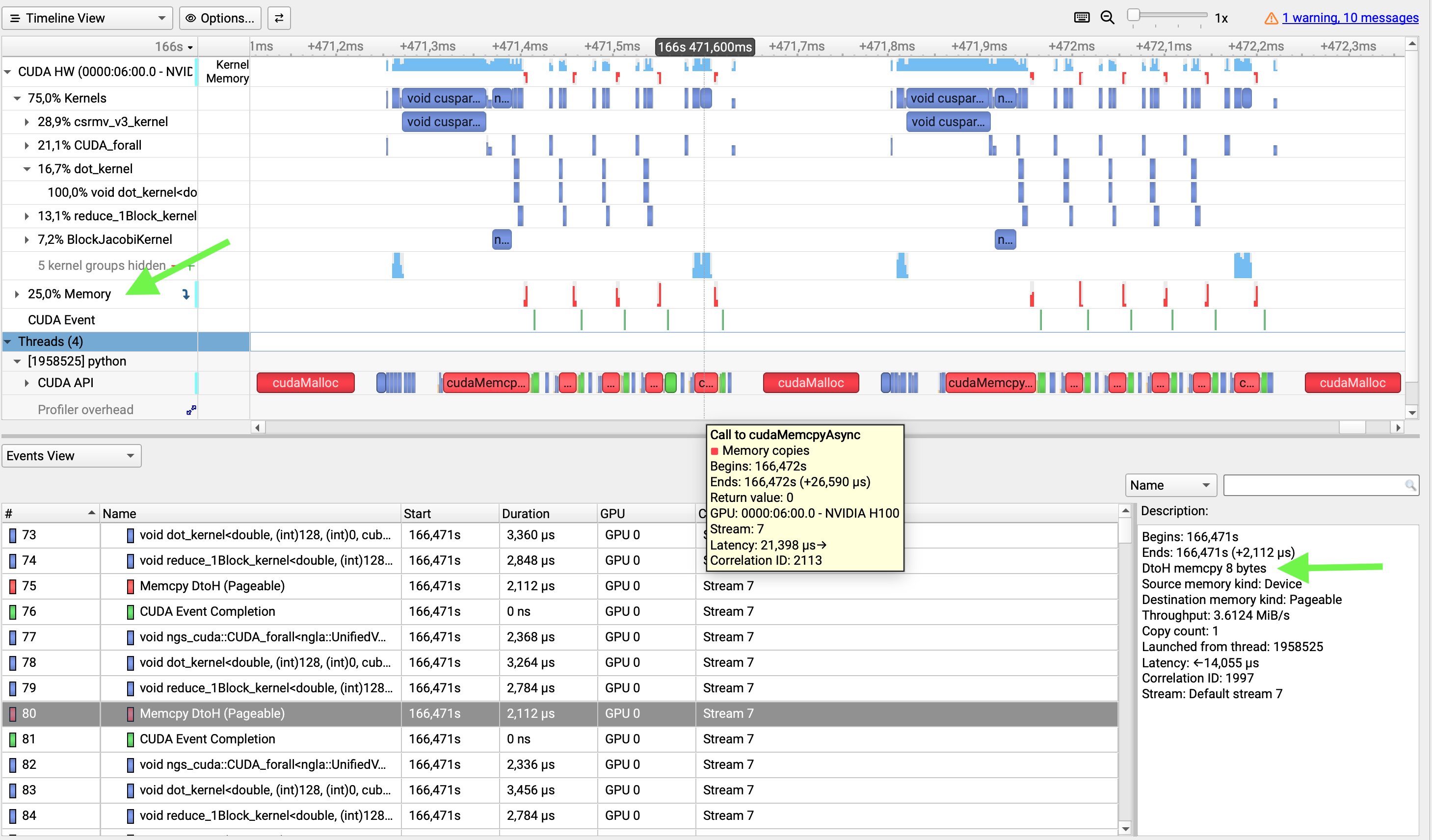Screen dimensions: 1432x840
Task: Collapse the Threads (4) section
Action: (8, 341)
